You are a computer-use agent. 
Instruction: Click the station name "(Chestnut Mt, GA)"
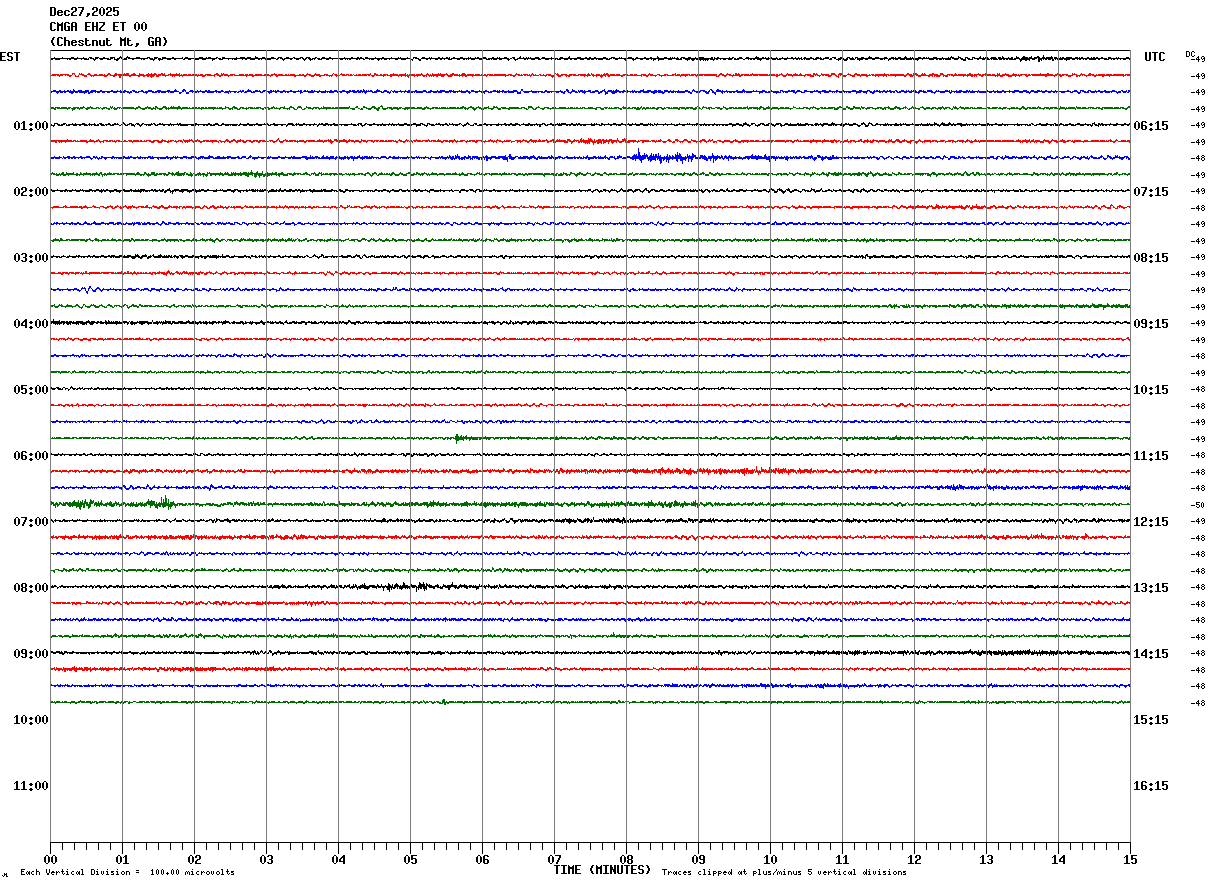(109, 42)
